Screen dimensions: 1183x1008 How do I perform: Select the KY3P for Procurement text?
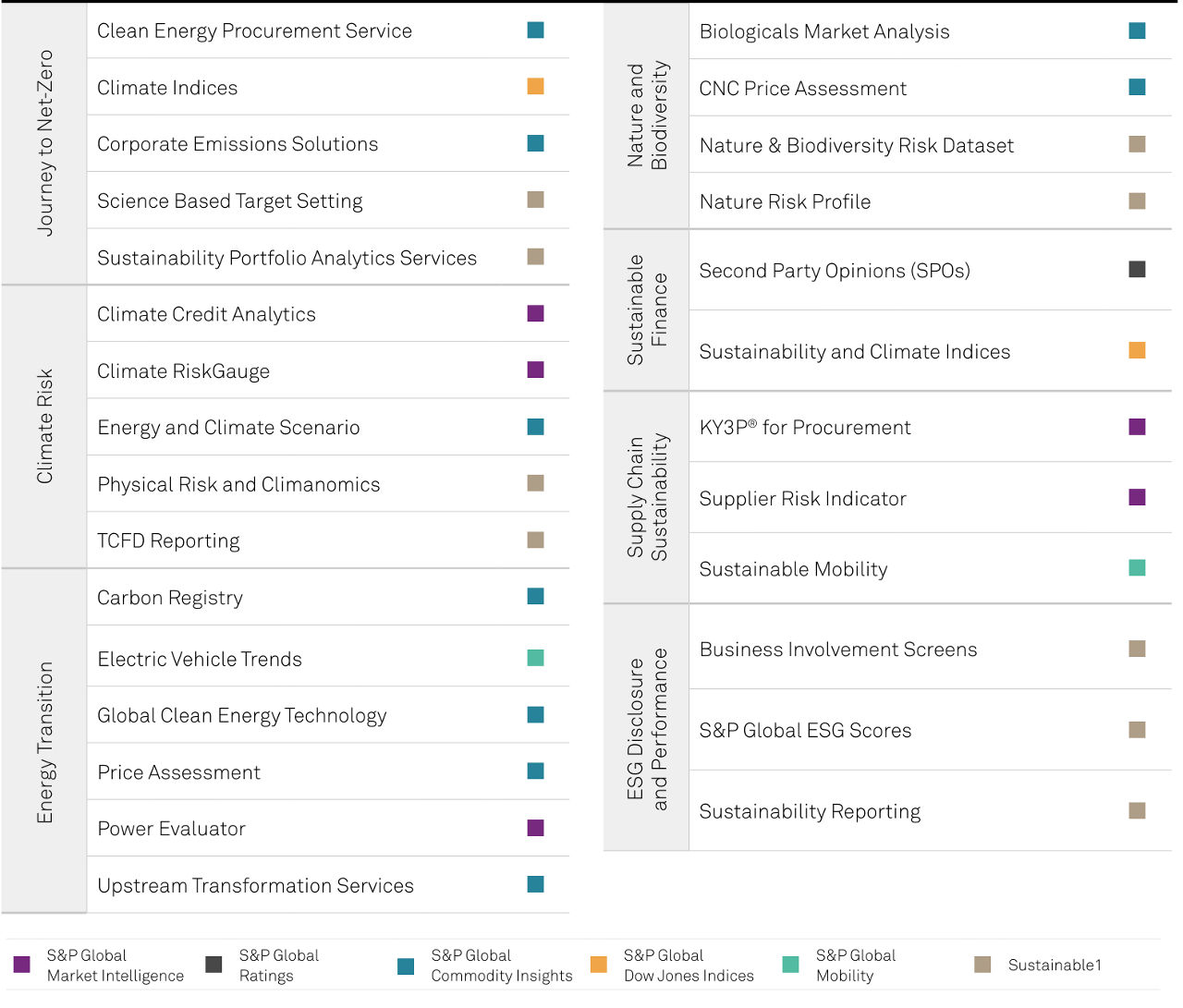point(805,428)
